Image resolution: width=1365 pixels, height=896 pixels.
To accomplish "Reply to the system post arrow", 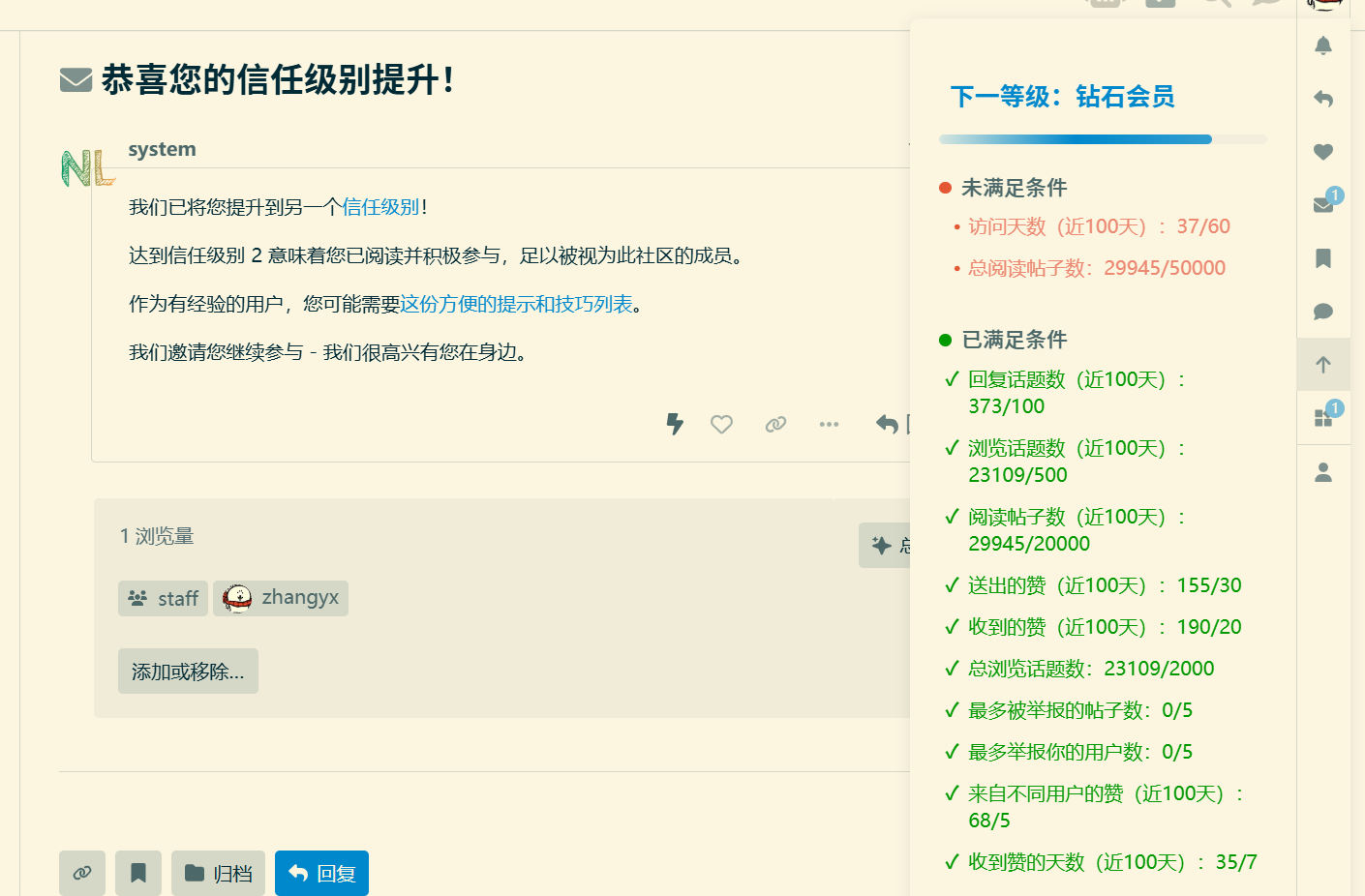I will coord(887,424).
